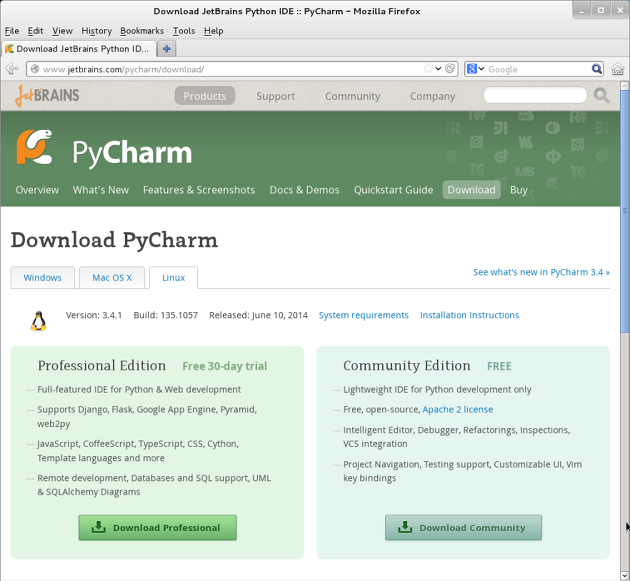Click the Professional Edition heading
630x581 pixels.
click(x=102, y=366)
